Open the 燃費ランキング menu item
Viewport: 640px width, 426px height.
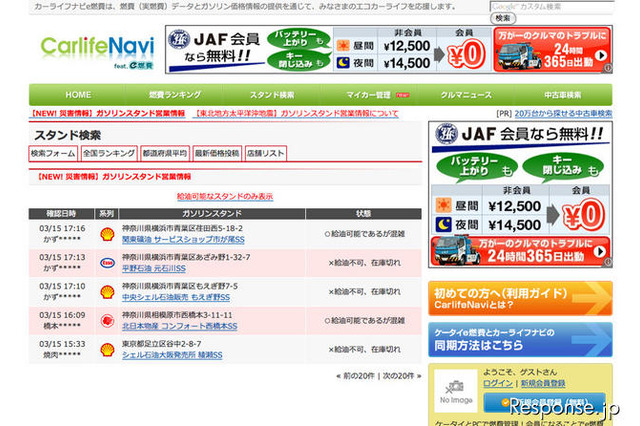pos(175,95)
